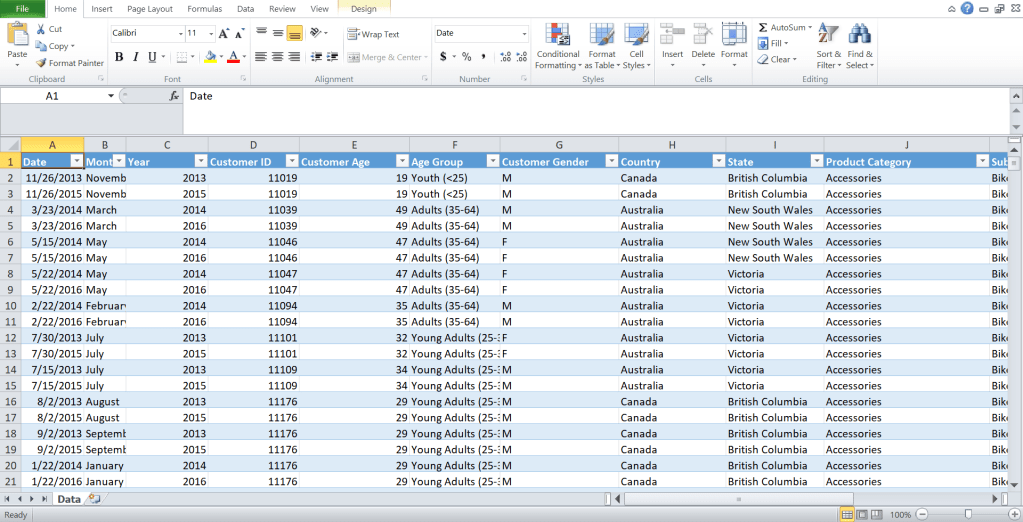Expand the Country column filter dropdown
1023x522 pixels.
click(718, 161)
